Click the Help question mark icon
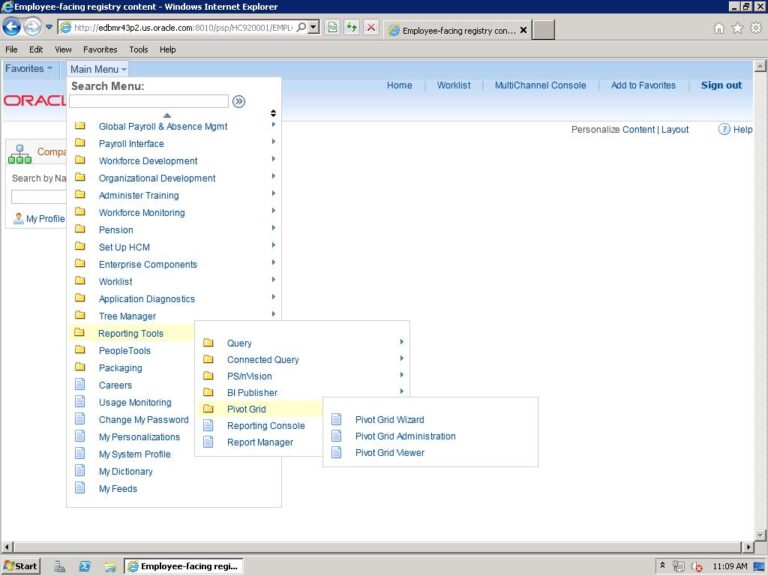The width and height of the screenshot is (768, 576). click(x=724, y=130)
